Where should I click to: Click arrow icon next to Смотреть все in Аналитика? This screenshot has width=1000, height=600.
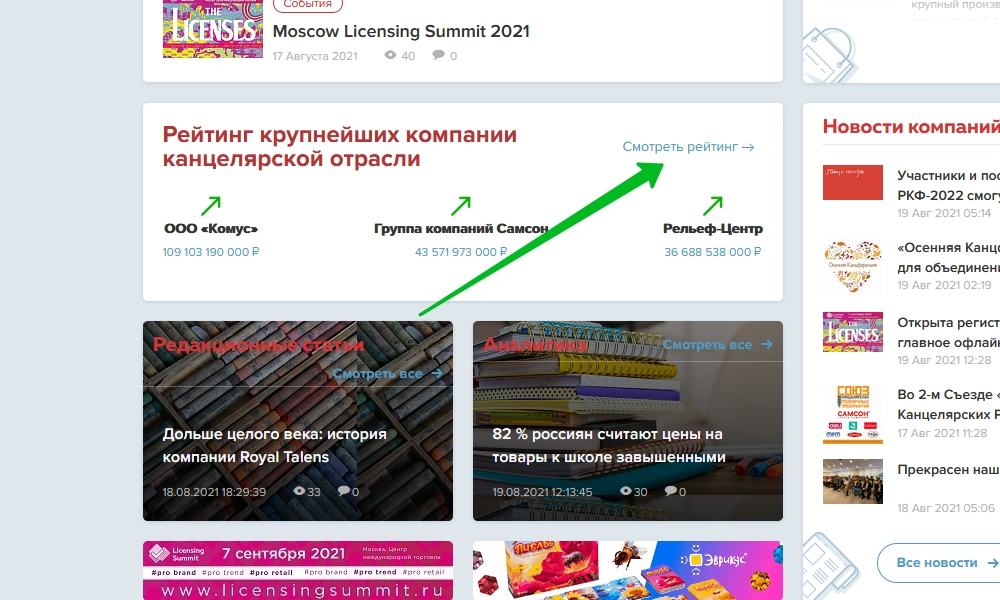pyautogui.click(x=767, y=344)
